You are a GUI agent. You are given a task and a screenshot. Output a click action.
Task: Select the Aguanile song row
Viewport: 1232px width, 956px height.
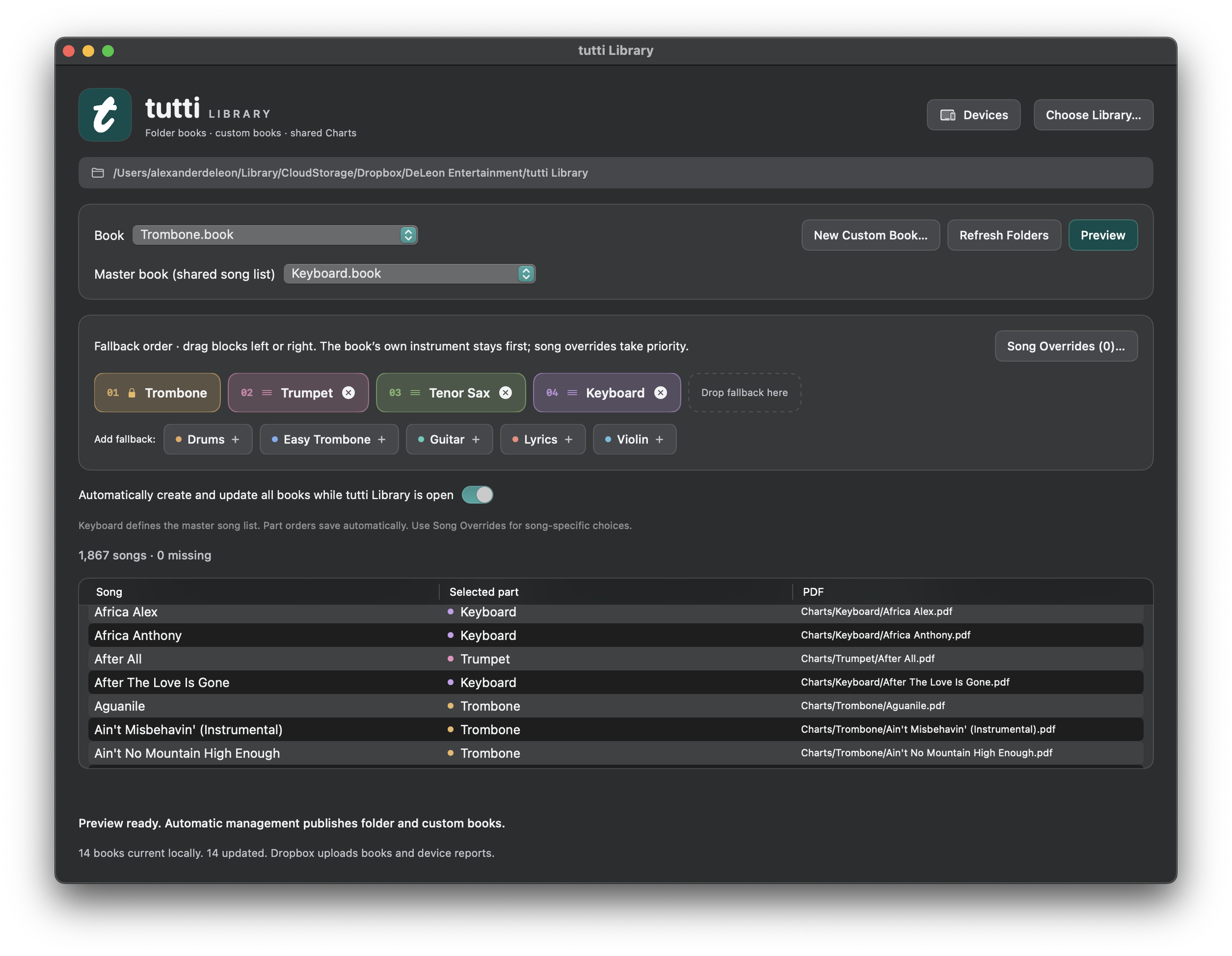click(616, 706)
